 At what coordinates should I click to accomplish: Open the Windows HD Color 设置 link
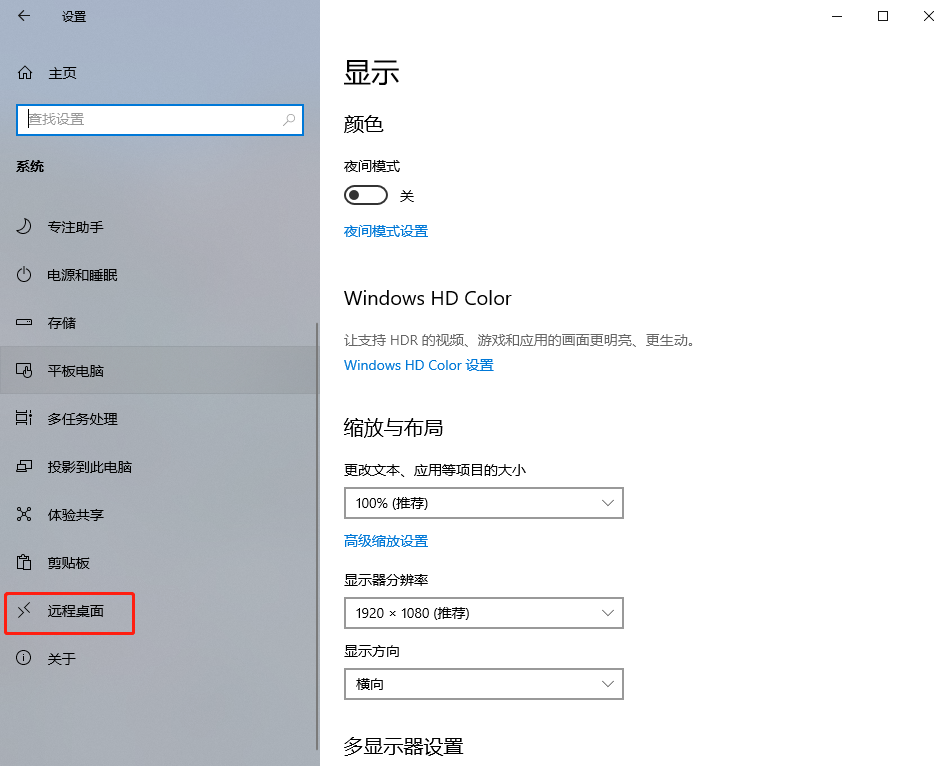418,365
